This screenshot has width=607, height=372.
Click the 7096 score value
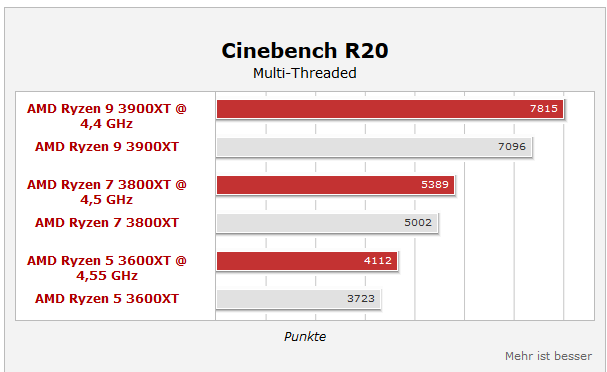(x=512, y=147)
